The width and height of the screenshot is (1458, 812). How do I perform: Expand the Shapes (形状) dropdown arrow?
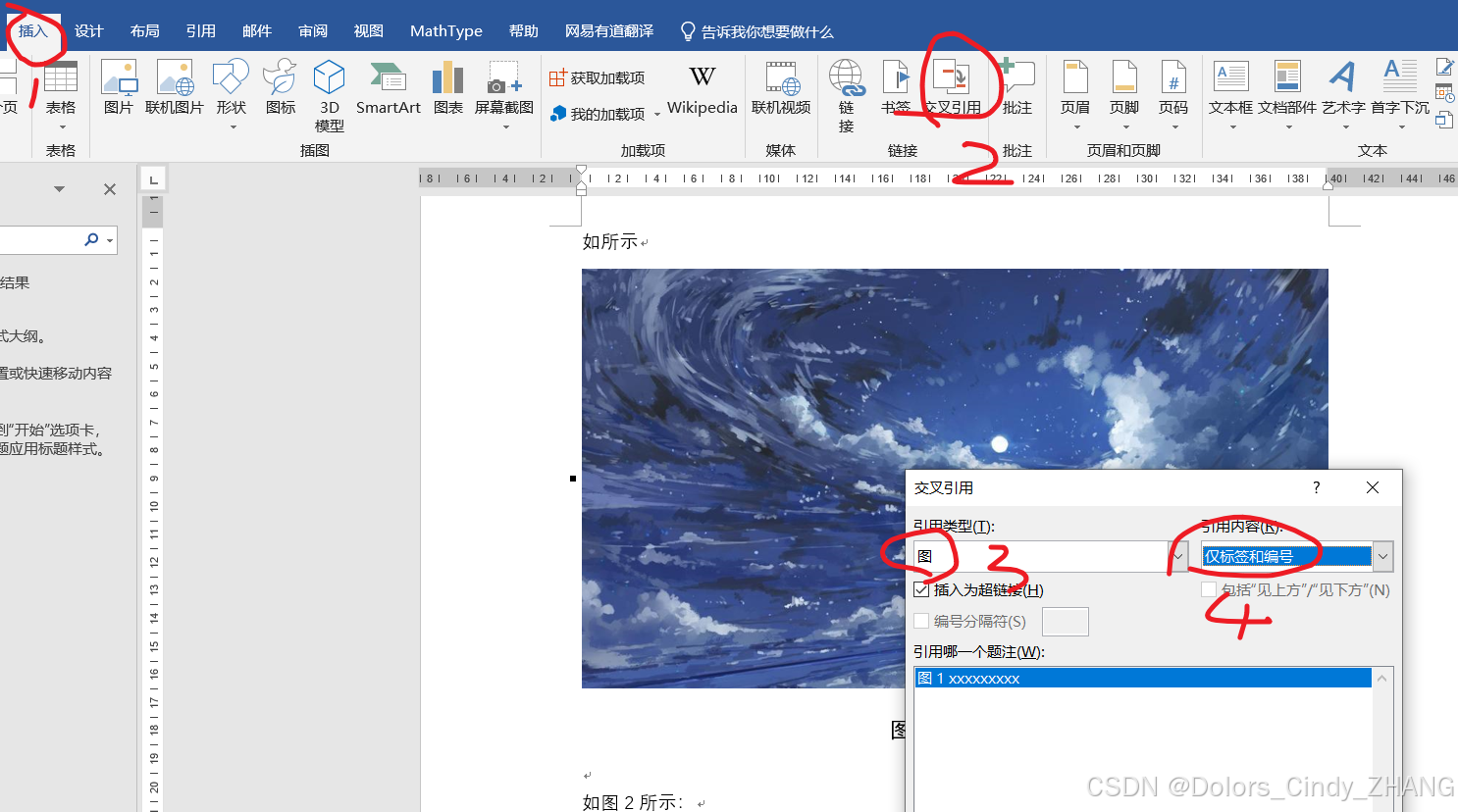tap(233, 127)
